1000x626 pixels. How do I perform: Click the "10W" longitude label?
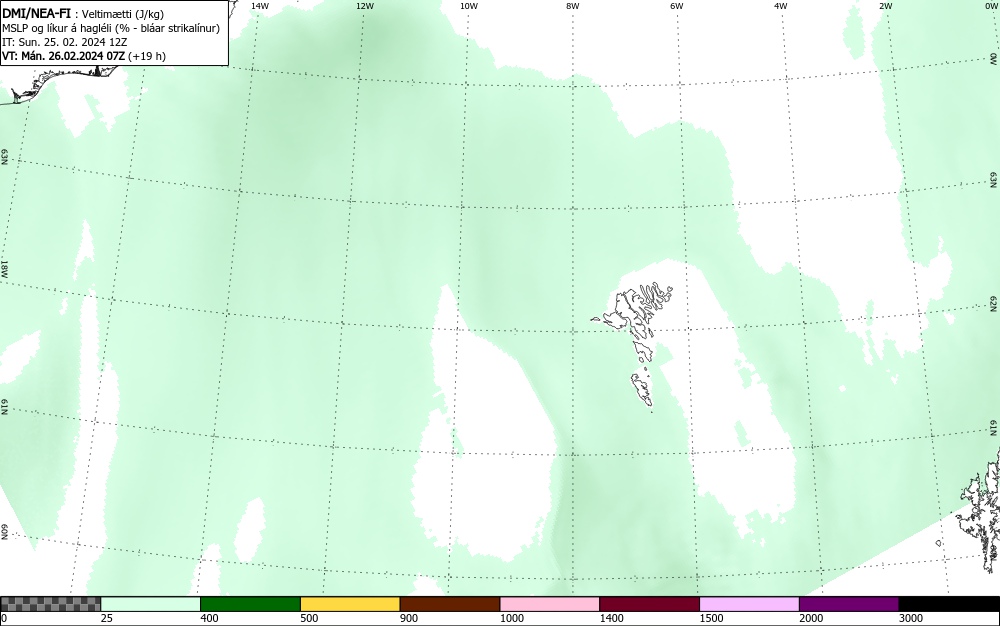point(469,6)
